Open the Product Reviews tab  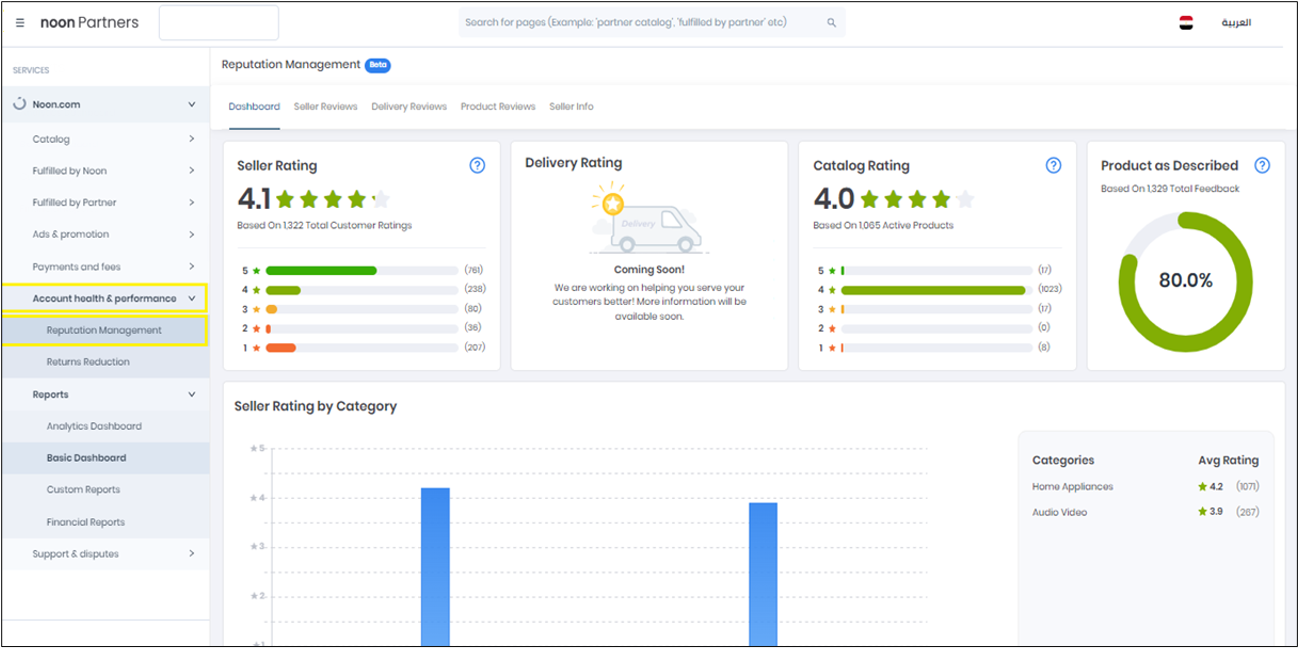pyautogui.click(x=498, y=106)
